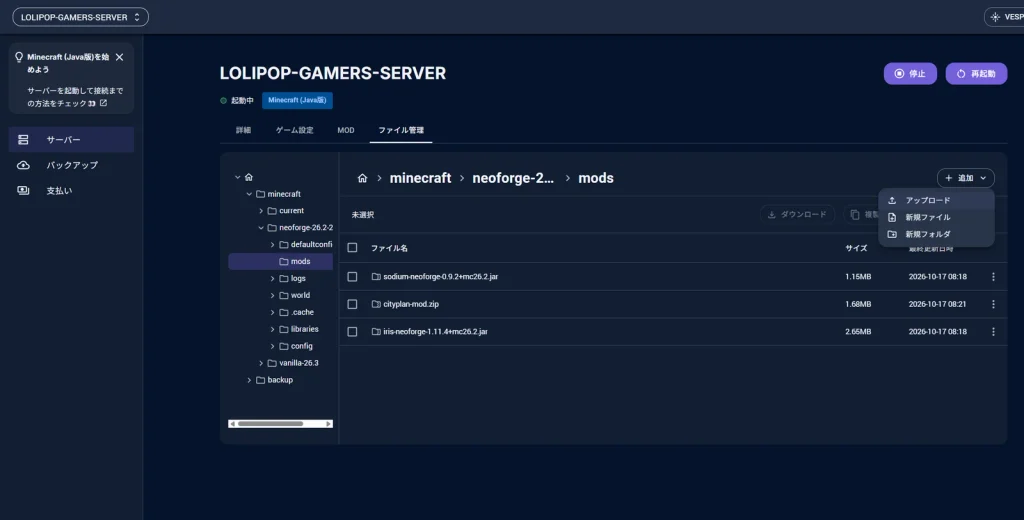The height and width of the screenshot is (520, 1024).
Task: Expand the logs folder chevron
Action: point(272,278)
